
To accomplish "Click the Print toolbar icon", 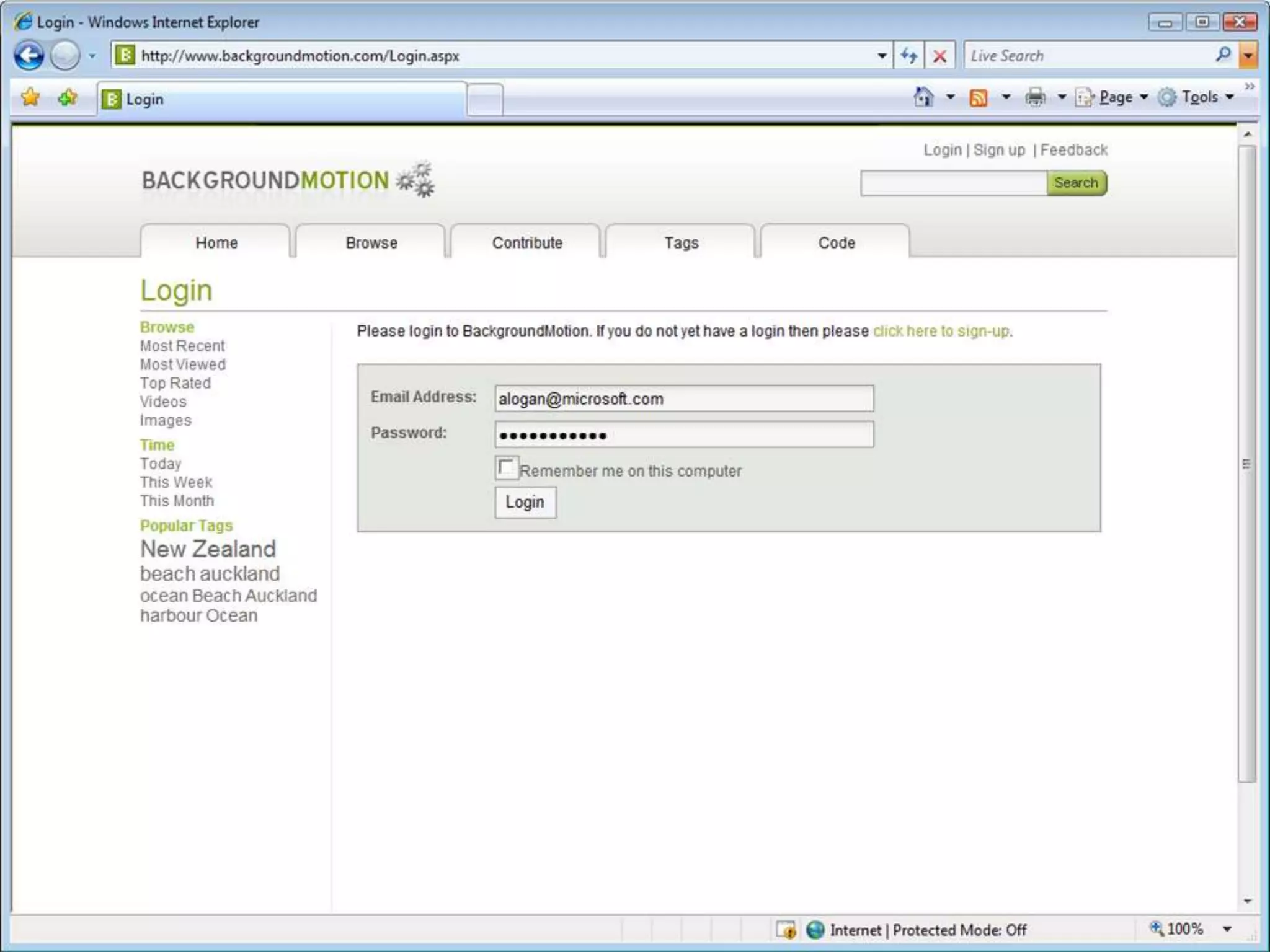I will (1035, 97).
